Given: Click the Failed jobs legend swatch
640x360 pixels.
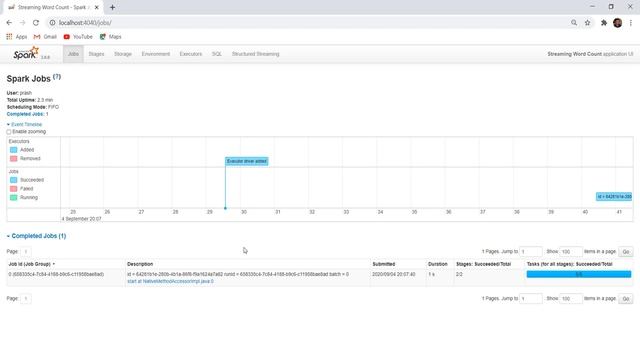Looking at the screenshot, I should (13, 189).
